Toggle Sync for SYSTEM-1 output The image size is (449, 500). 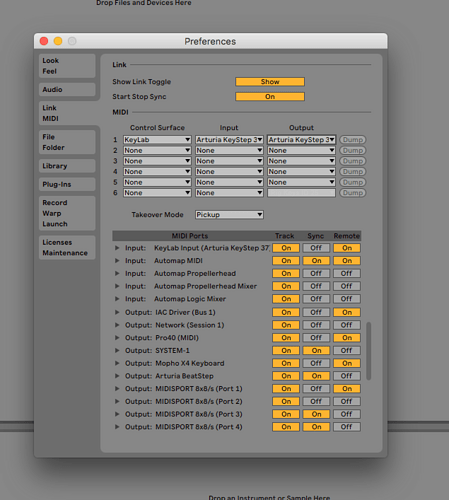click(x=316, y=350)
